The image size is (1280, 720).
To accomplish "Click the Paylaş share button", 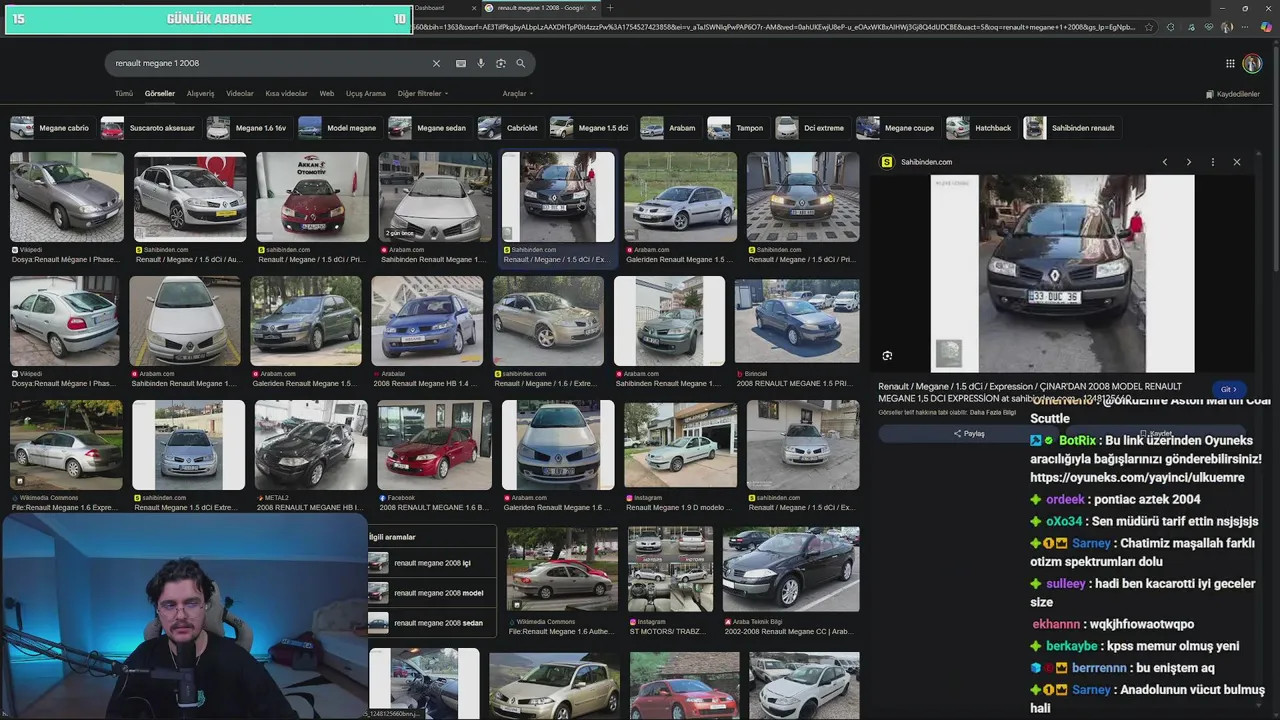I will 969,433.
